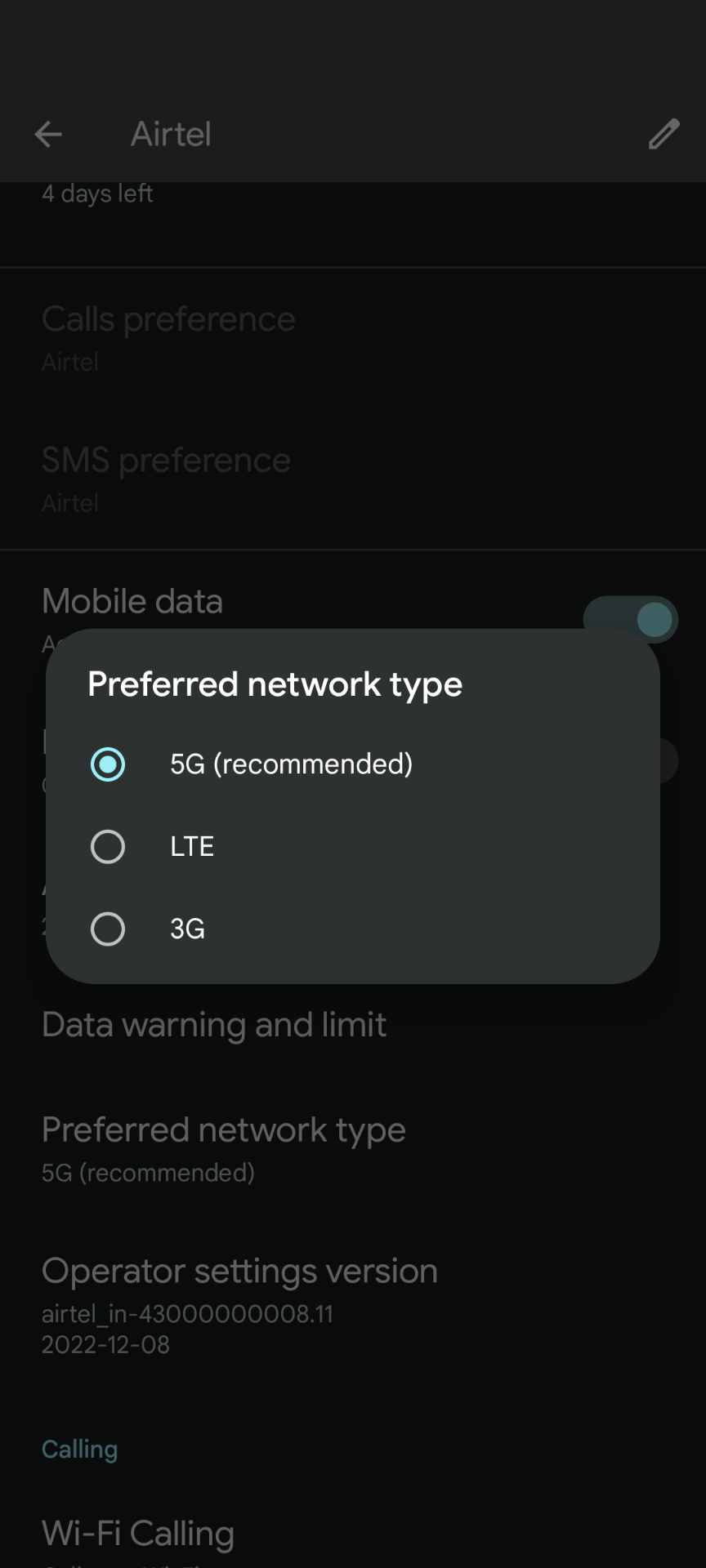Tap the Airtel page title
This screenshot has width=706, height=1568.
[x=171, y=134]
